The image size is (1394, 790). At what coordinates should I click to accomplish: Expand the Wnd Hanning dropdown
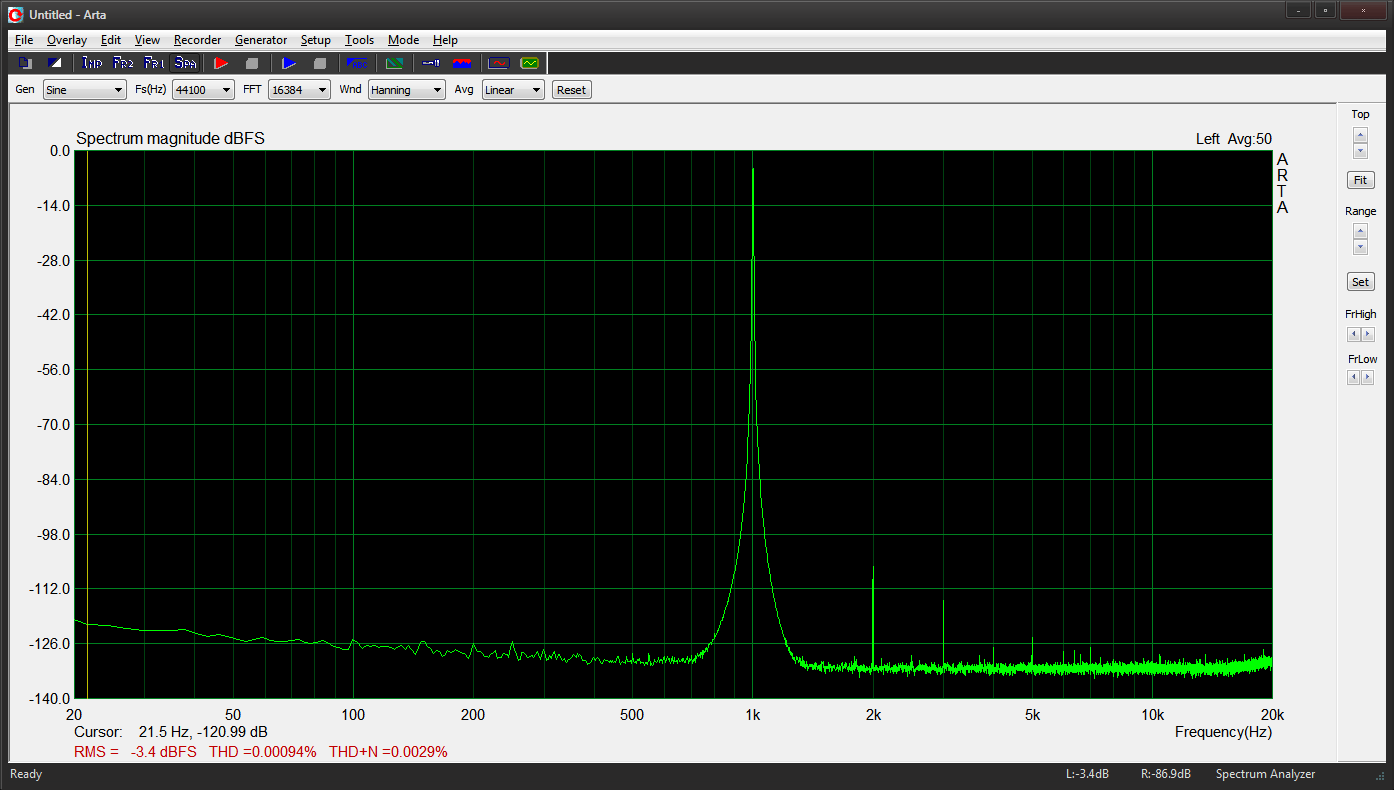click(407, 90)
